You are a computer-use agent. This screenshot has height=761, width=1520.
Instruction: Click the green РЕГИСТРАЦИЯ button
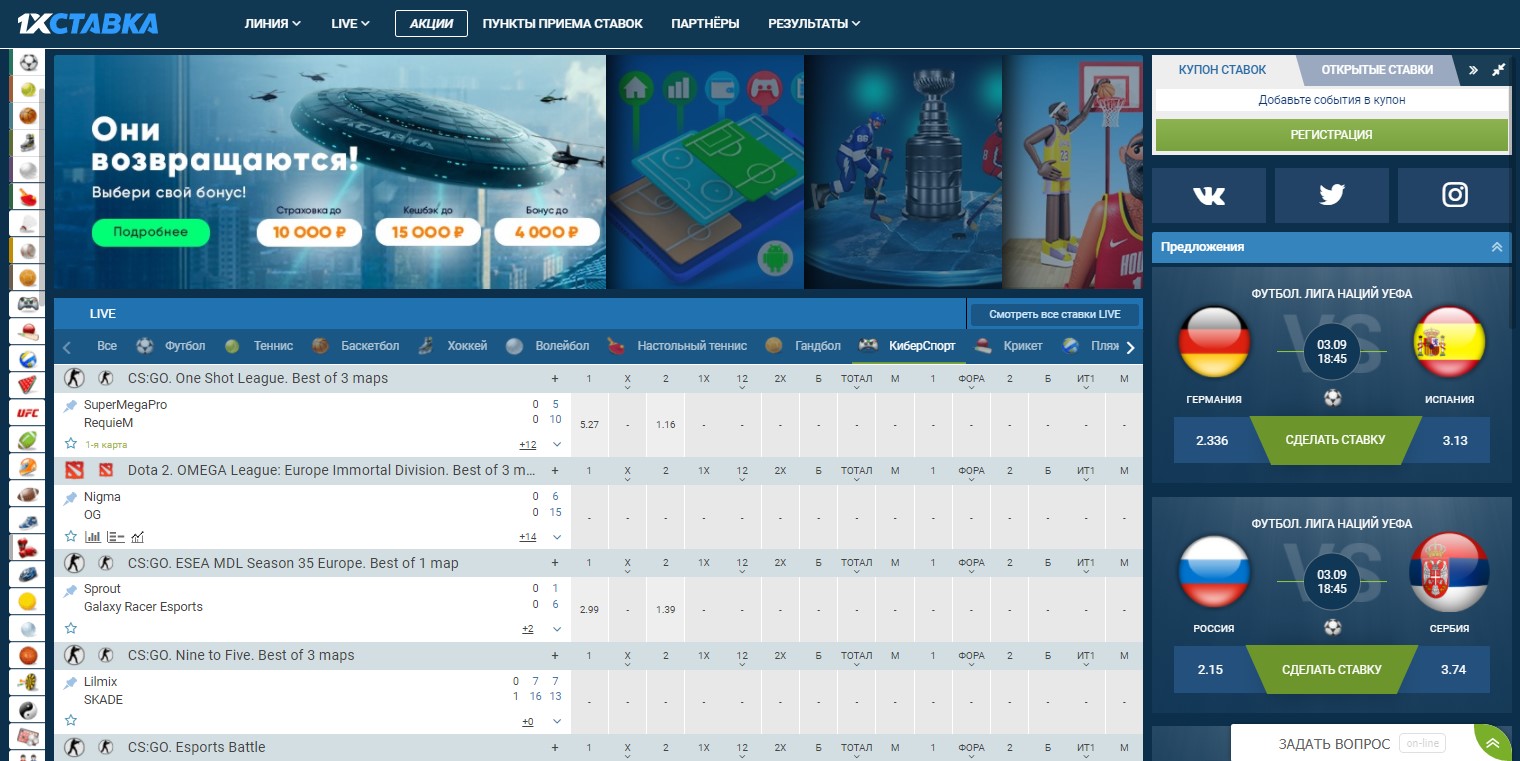[1331, 135]
